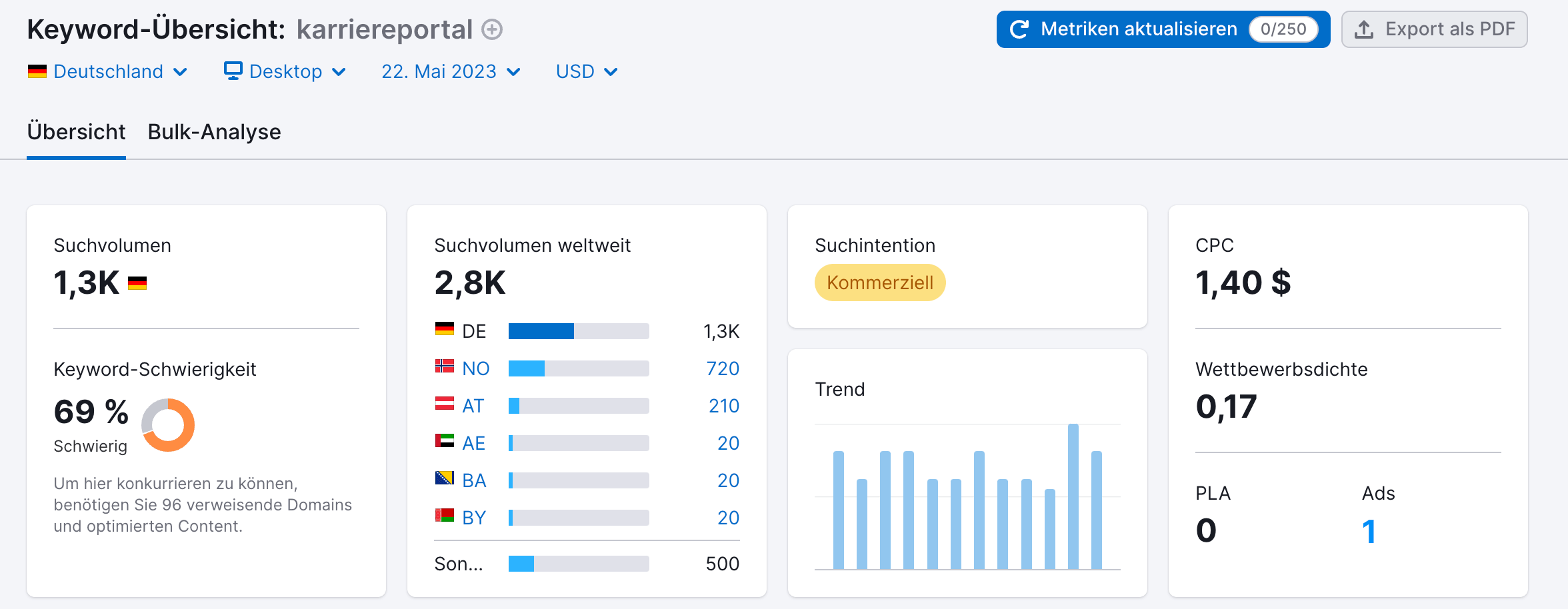The height and width of the screenshot is (609, 1568).
Task: Click the 500 value in the Son... row
Action: coord(723,564)
